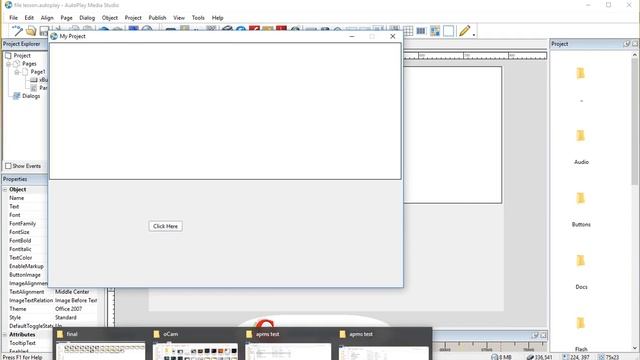Open the Flash folder in Project pane
This screenshot has width=640, height=360.
[581, 323]
